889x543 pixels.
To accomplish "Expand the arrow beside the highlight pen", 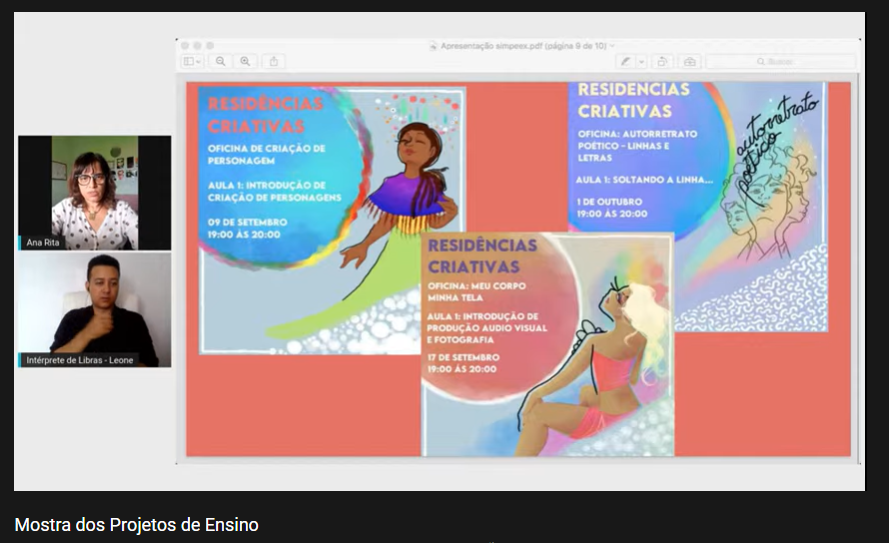I will (642, 61).
